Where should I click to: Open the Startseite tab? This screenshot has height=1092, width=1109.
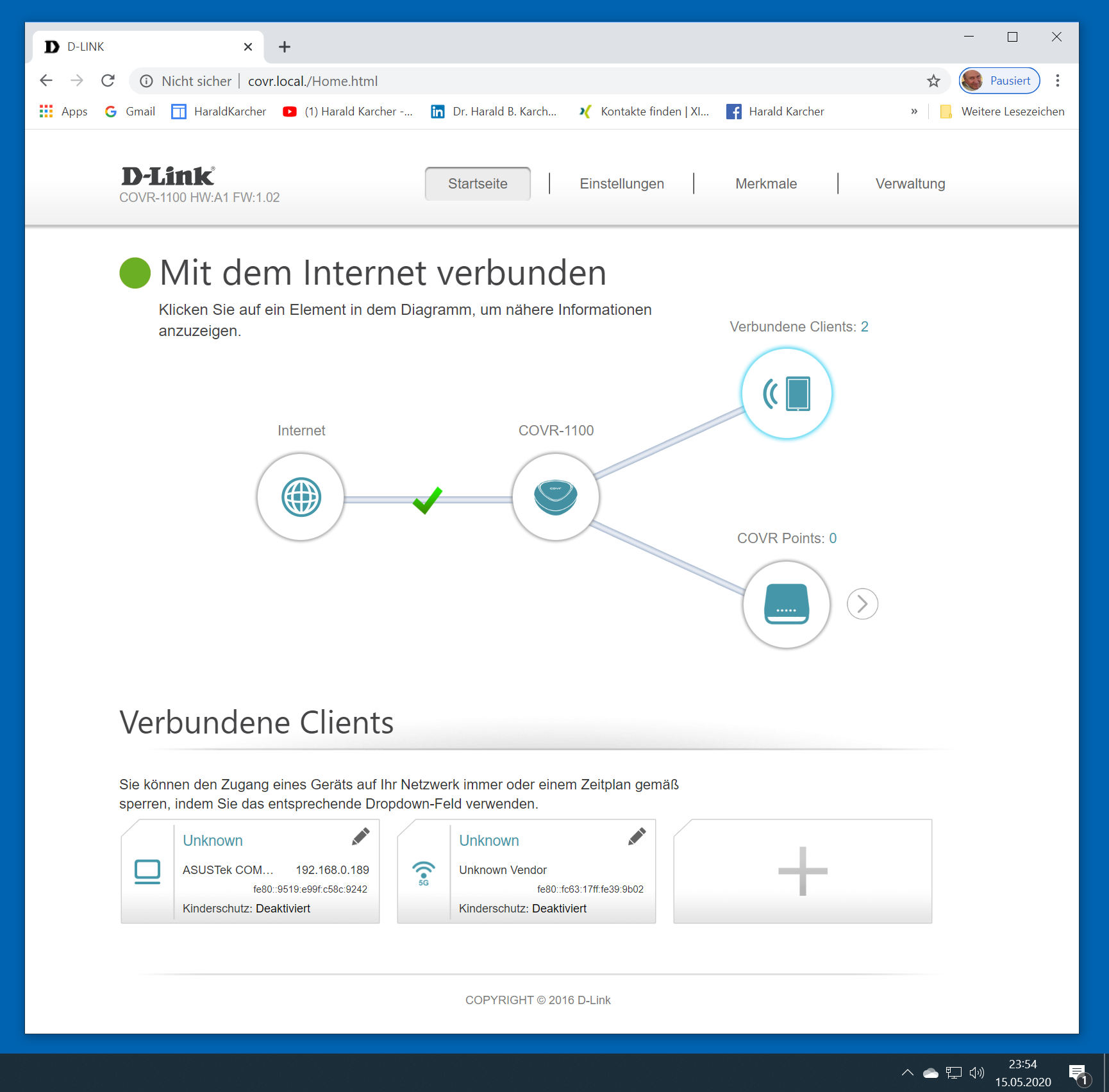[478, 184]
